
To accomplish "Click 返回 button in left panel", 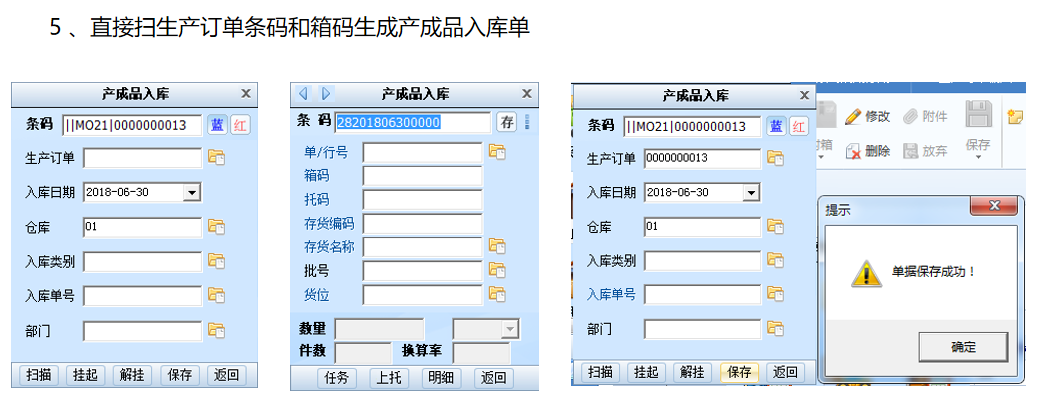I will [x=226, y=375].
